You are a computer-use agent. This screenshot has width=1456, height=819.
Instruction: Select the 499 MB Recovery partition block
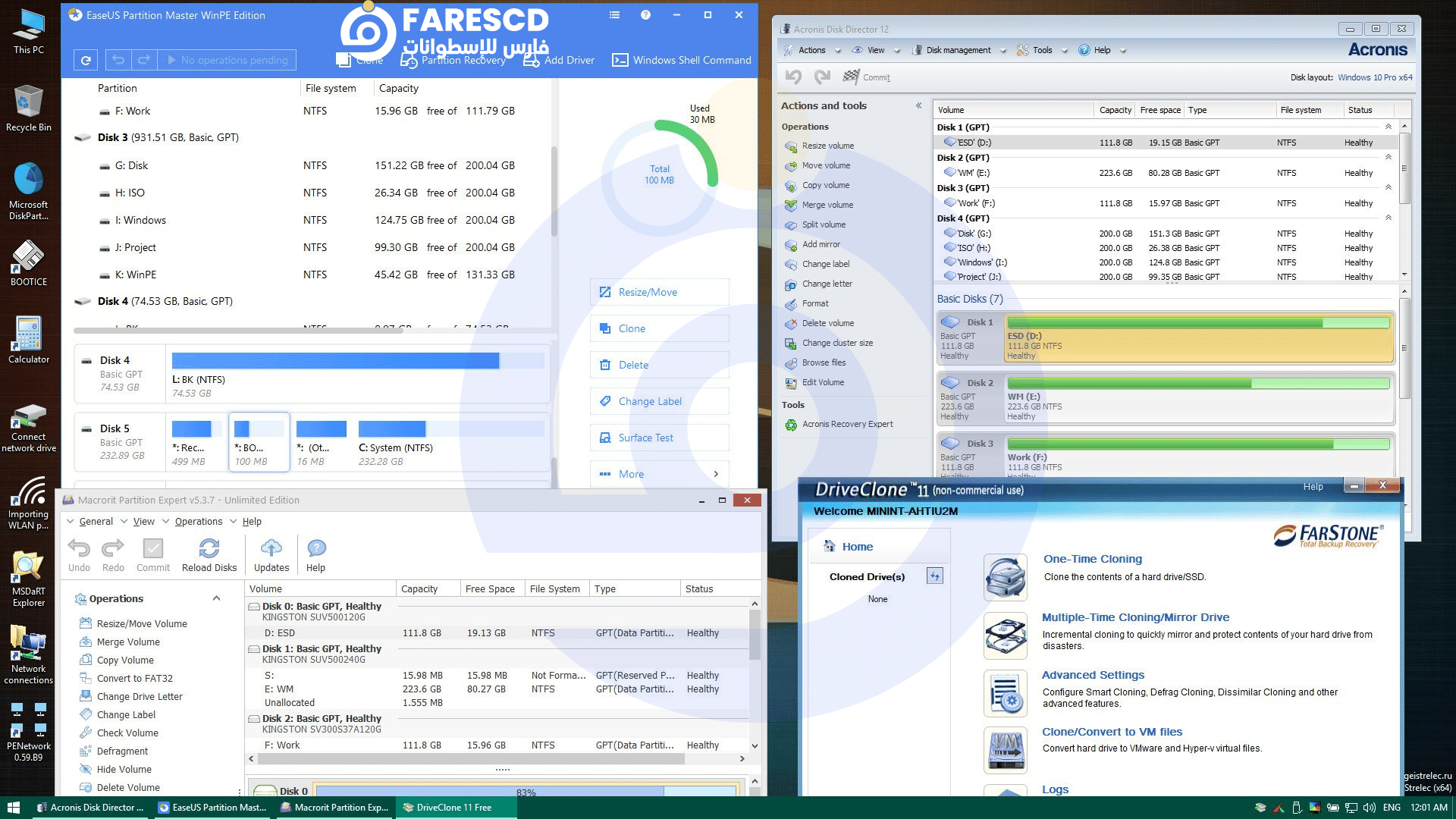click(196, 443)
